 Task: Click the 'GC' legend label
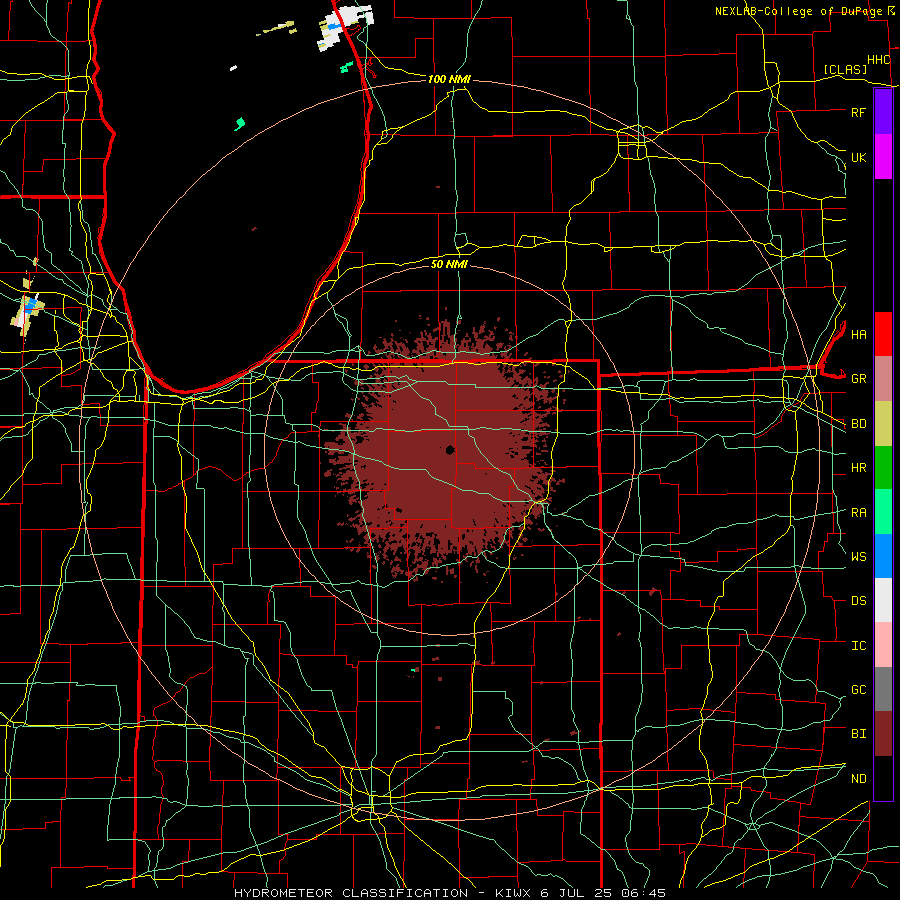[x=859, y=689]
